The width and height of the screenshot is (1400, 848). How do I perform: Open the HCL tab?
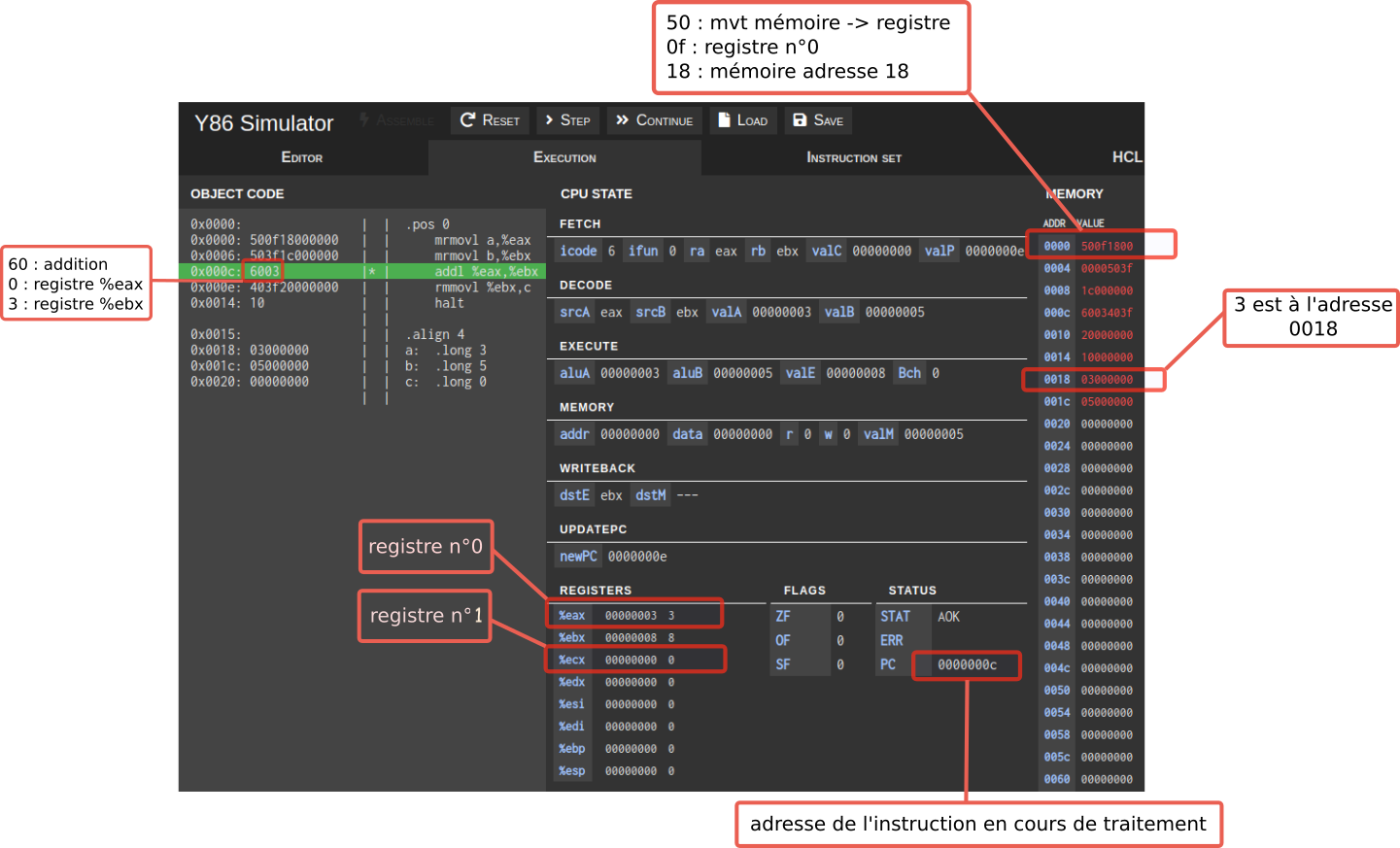(x=1126, y=157)
